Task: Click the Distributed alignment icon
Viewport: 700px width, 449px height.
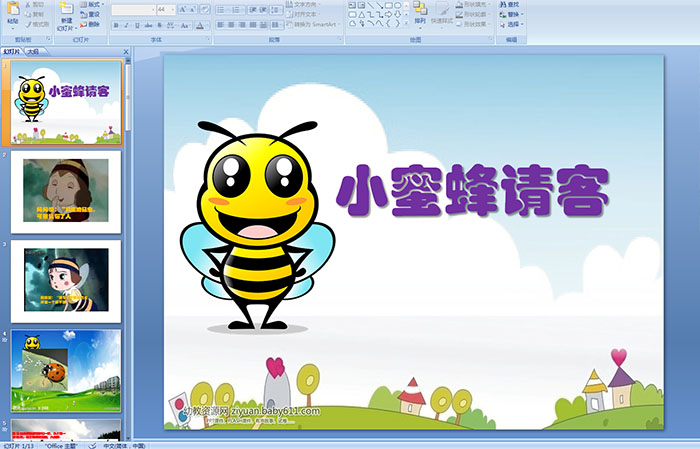Action: 263,25
